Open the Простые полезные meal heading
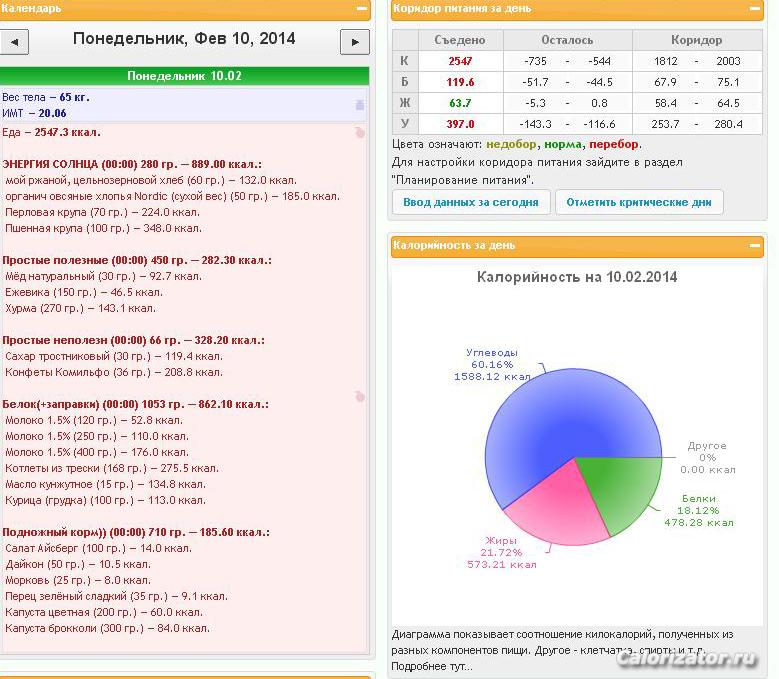The image size is (779, 679). tap(137, 260)
